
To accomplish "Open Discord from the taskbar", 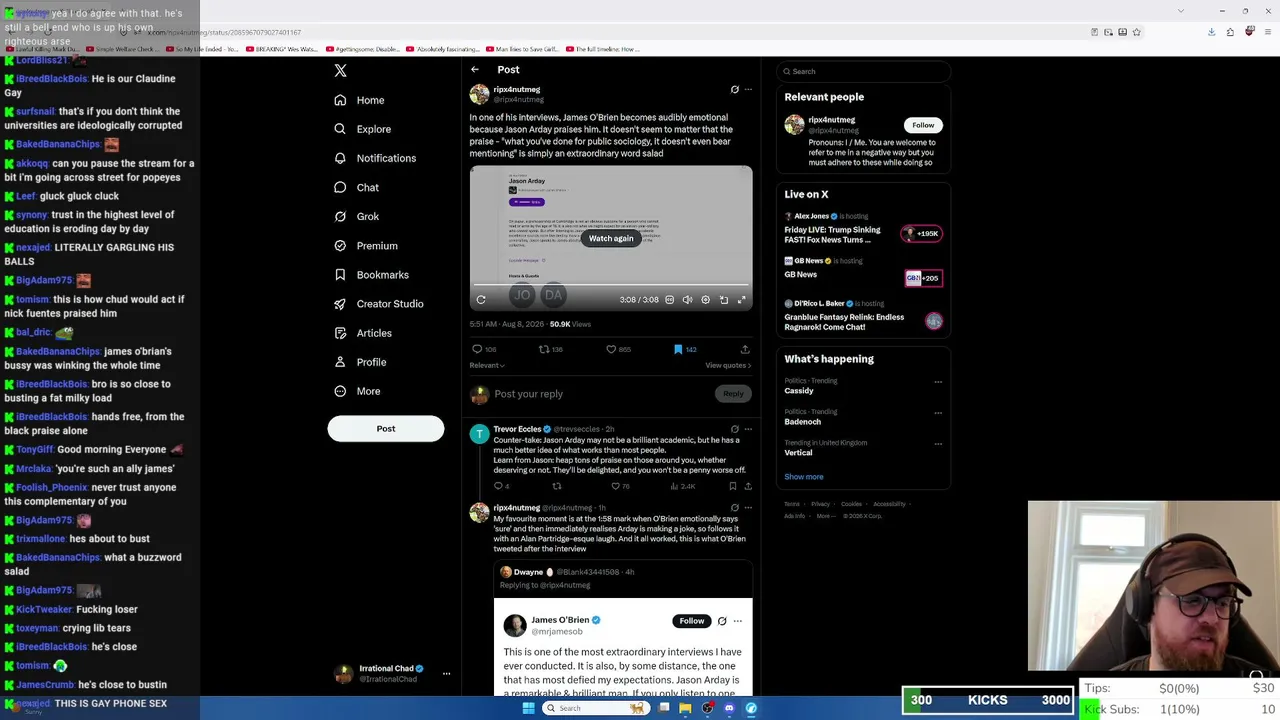I will pyautogui.click(x=729, y=708).
